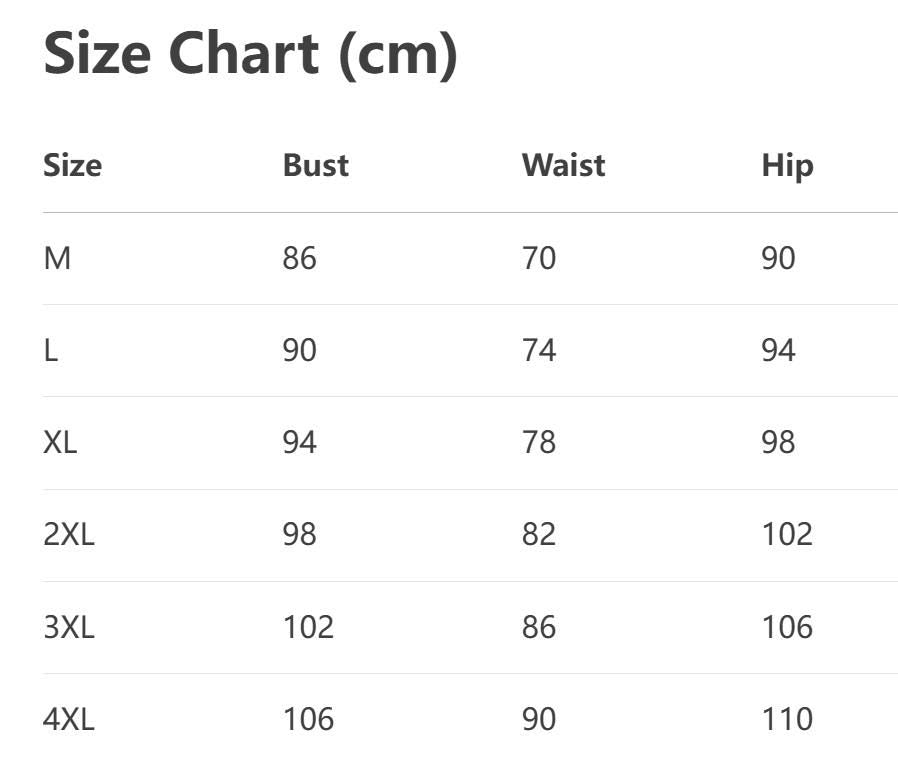Click the Bust column header

pos(316,165)
